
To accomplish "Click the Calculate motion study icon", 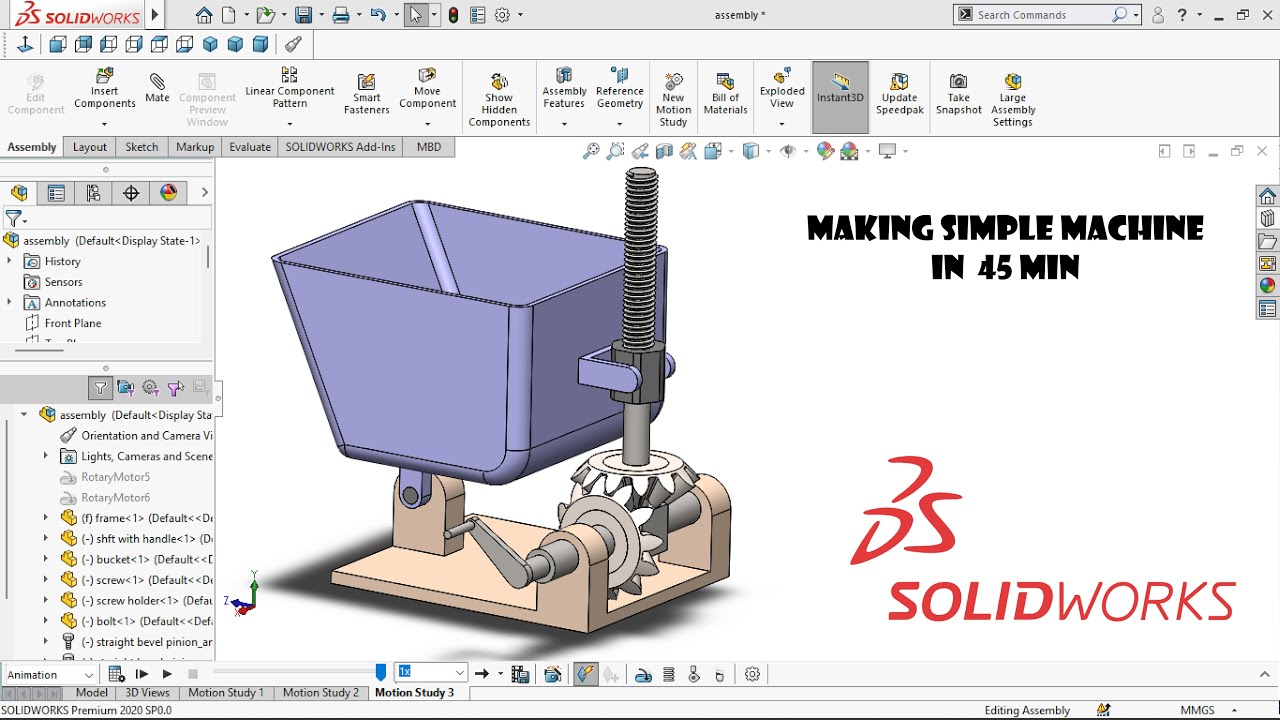I will click(116, 674).
